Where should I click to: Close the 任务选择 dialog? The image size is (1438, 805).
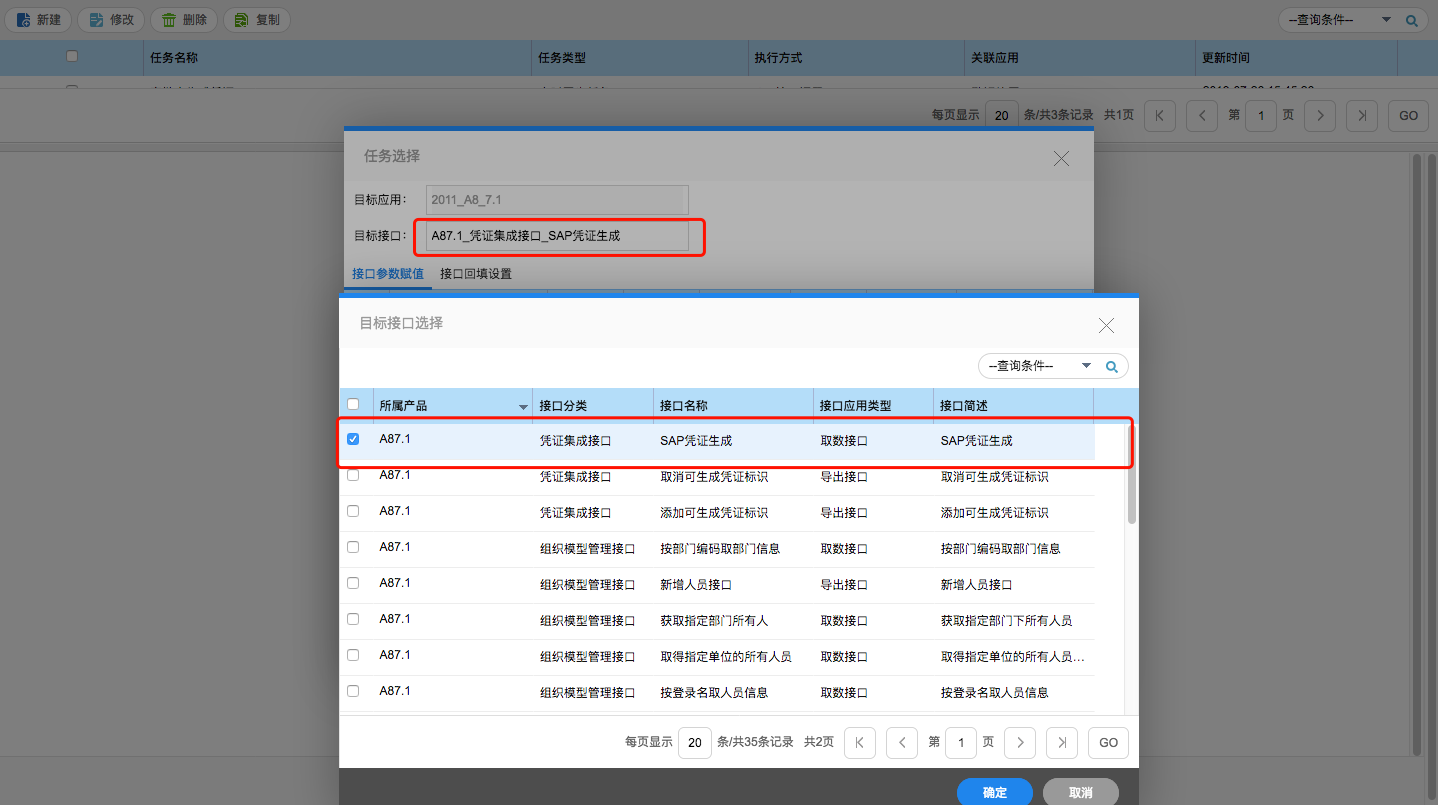pos(1061,158)
